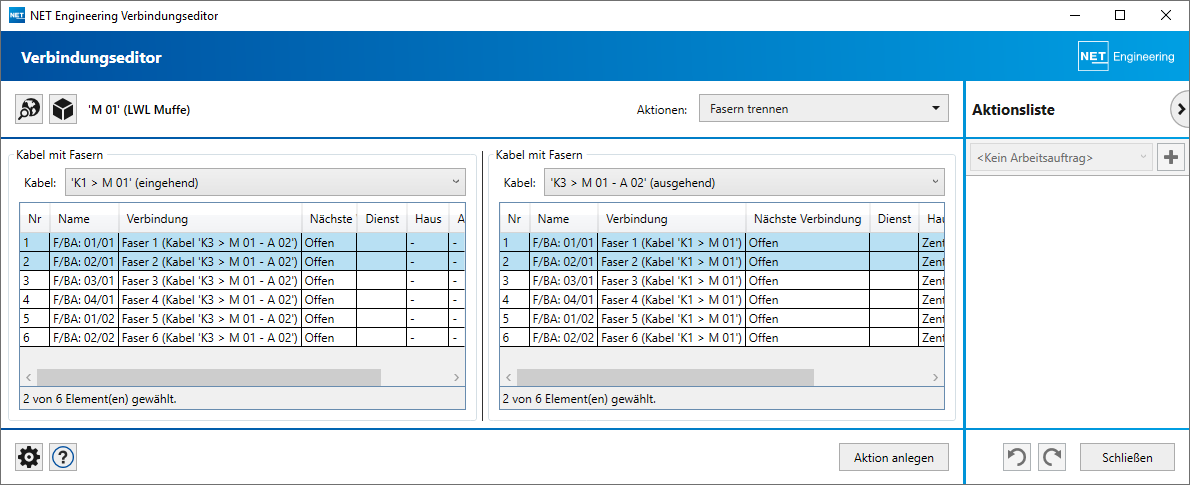This screenshot has height=485, width=1190.
Task: Click right table cell 'F/BA: 02/02'
Action: (x=564, y=337)
